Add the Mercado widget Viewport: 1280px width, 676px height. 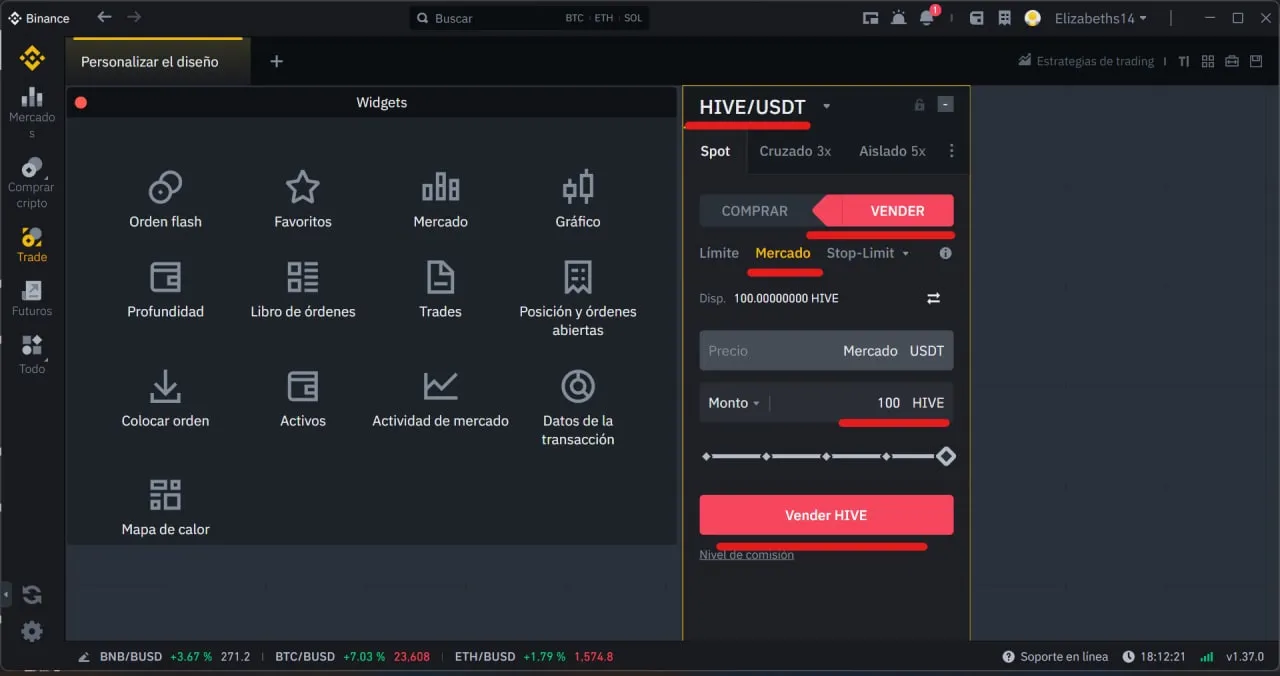pos(441,200)
